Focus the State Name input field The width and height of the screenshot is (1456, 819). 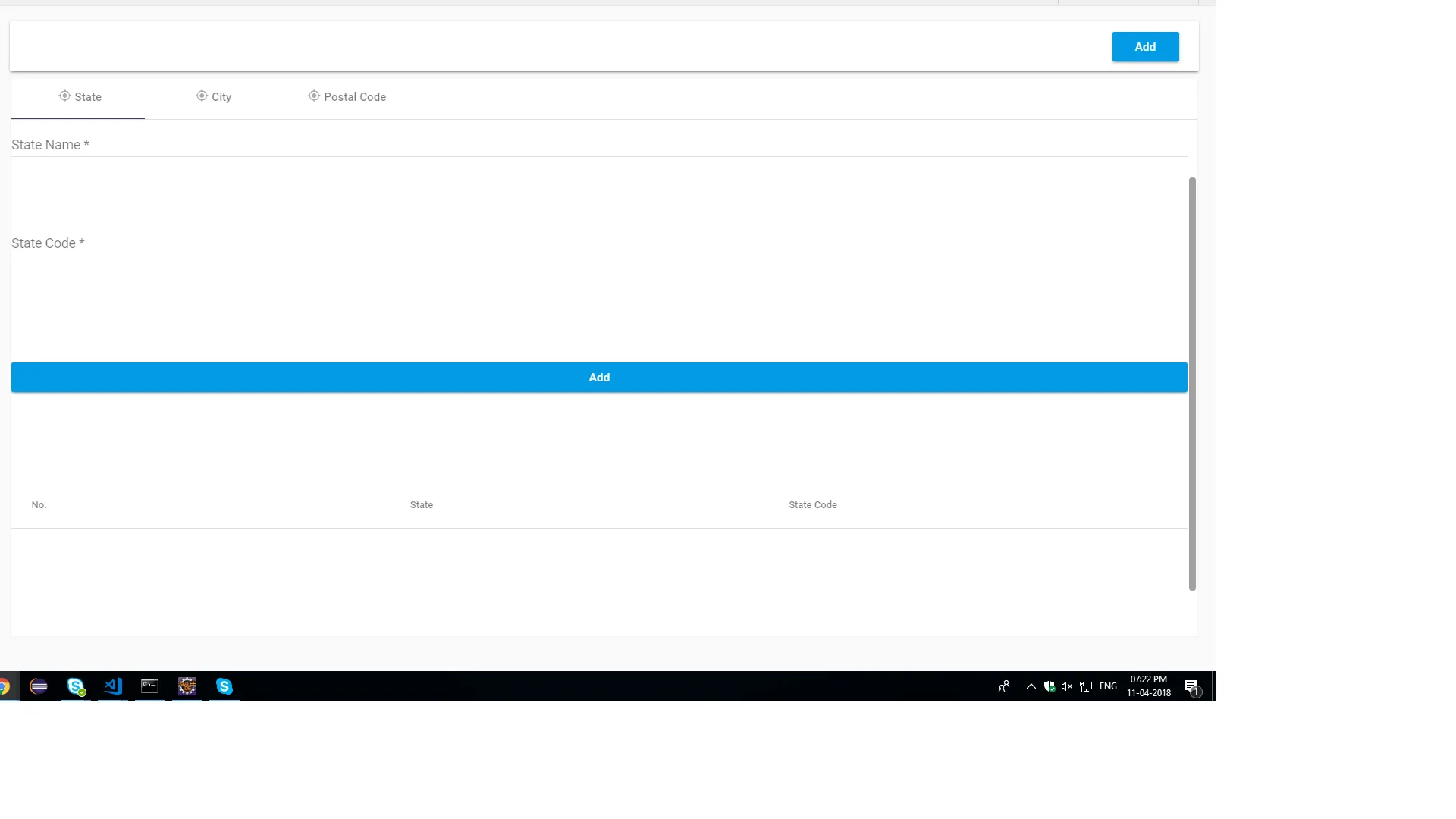(x=599, y=145)
